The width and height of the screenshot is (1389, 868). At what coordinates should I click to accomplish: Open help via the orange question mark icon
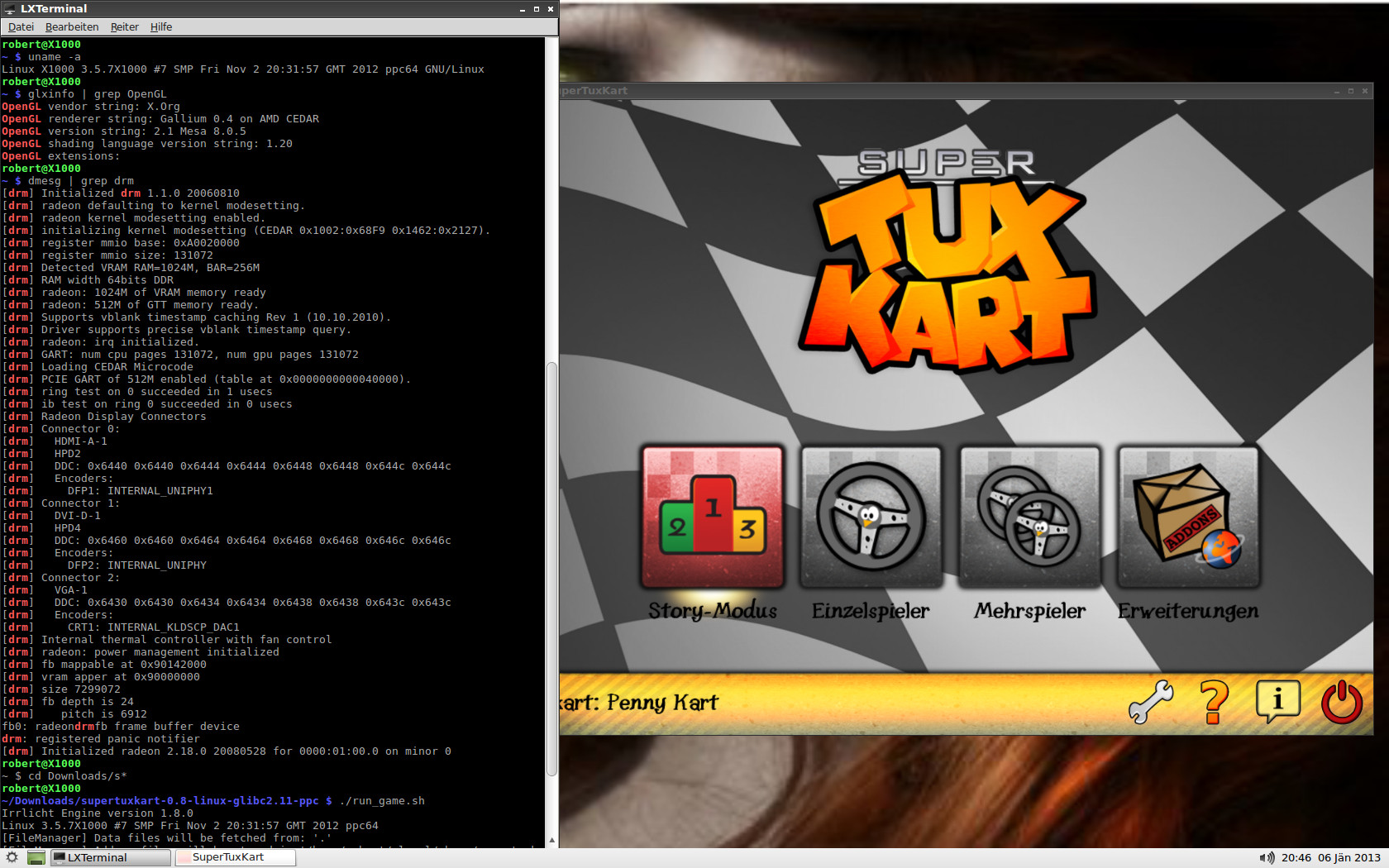(1214, 702)
